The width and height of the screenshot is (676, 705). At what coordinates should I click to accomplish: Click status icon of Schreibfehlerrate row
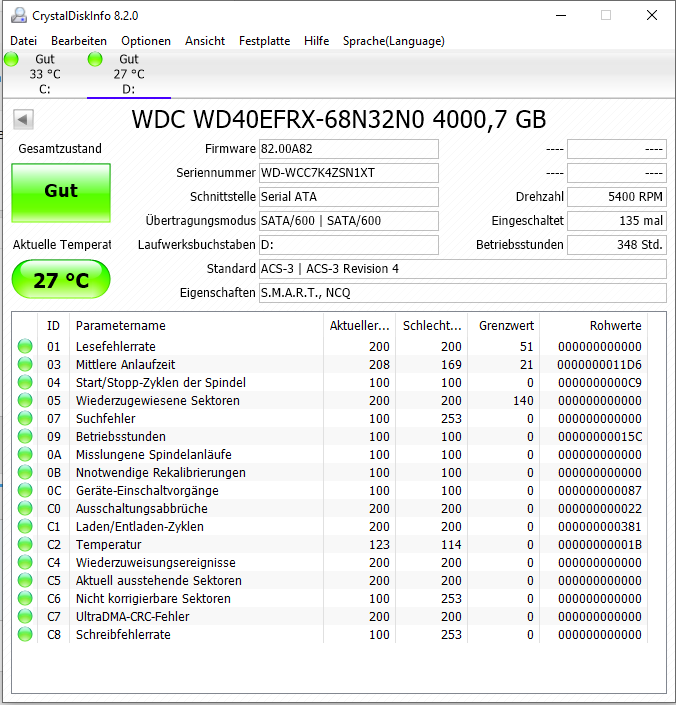(25, 634)
